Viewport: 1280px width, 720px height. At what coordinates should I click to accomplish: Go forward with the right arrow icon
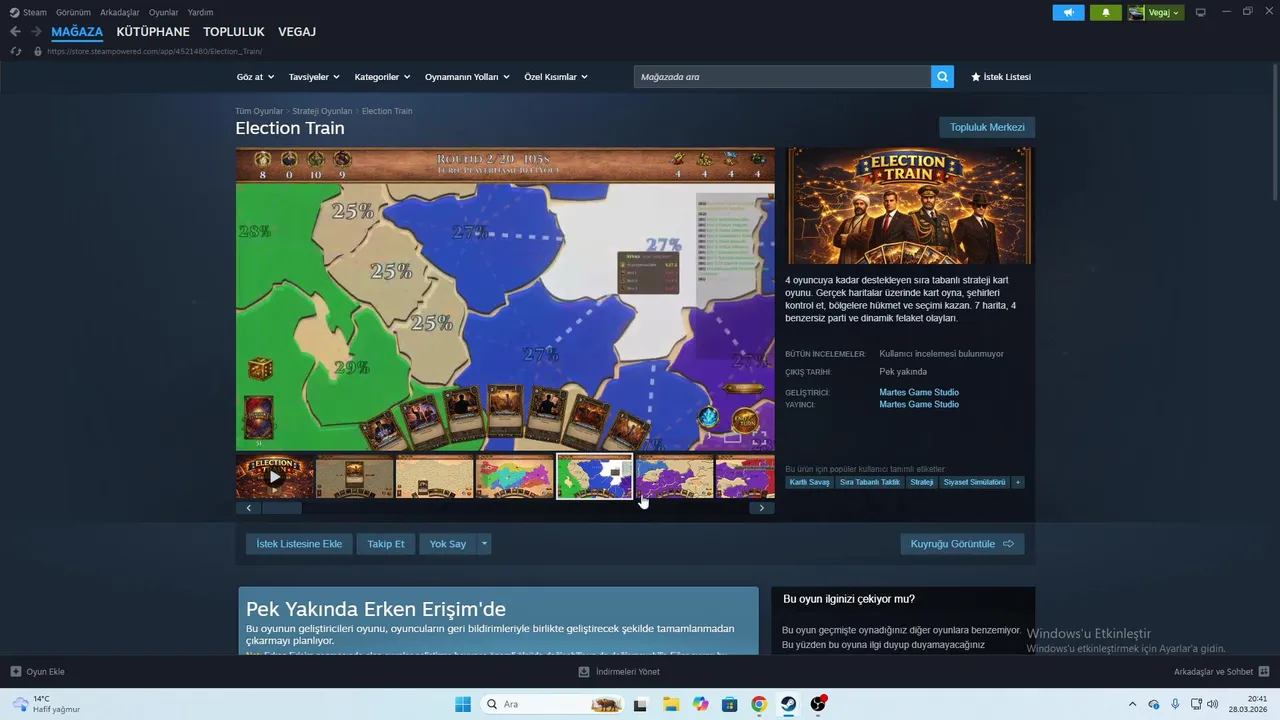coord(36,32)
